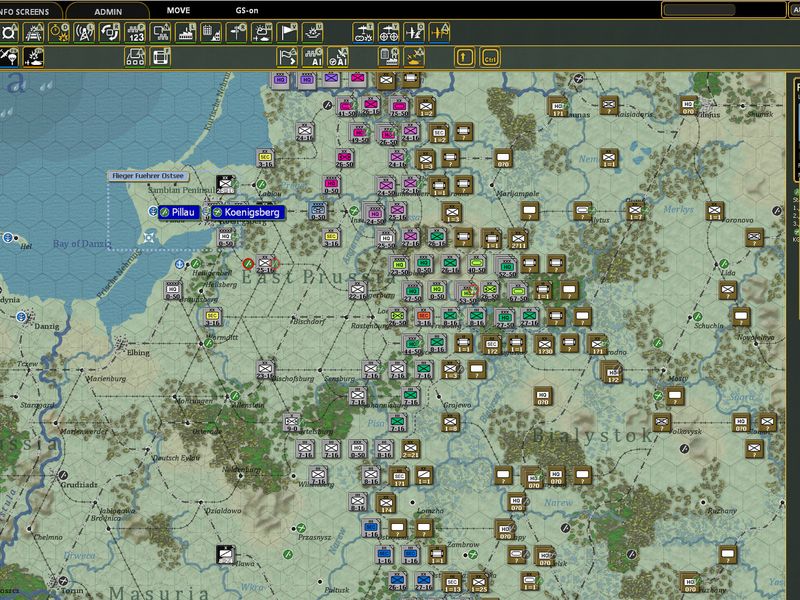Open the INFO SCREENS tab
Image resolution: width=800 pixels, height=600 pixels.
24,11
